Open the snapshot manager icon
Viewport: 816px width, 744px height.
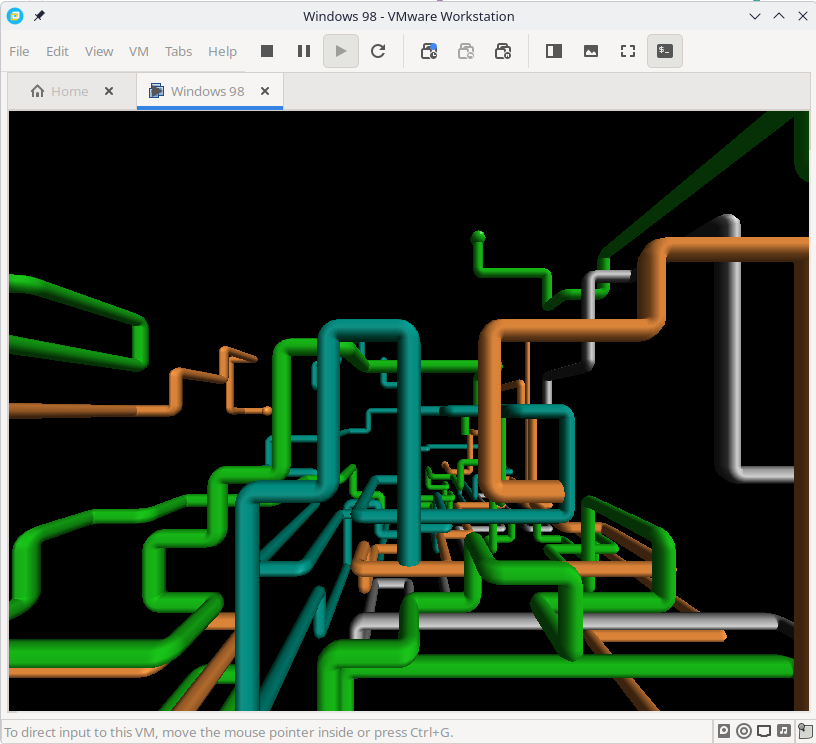click(503, 51)
